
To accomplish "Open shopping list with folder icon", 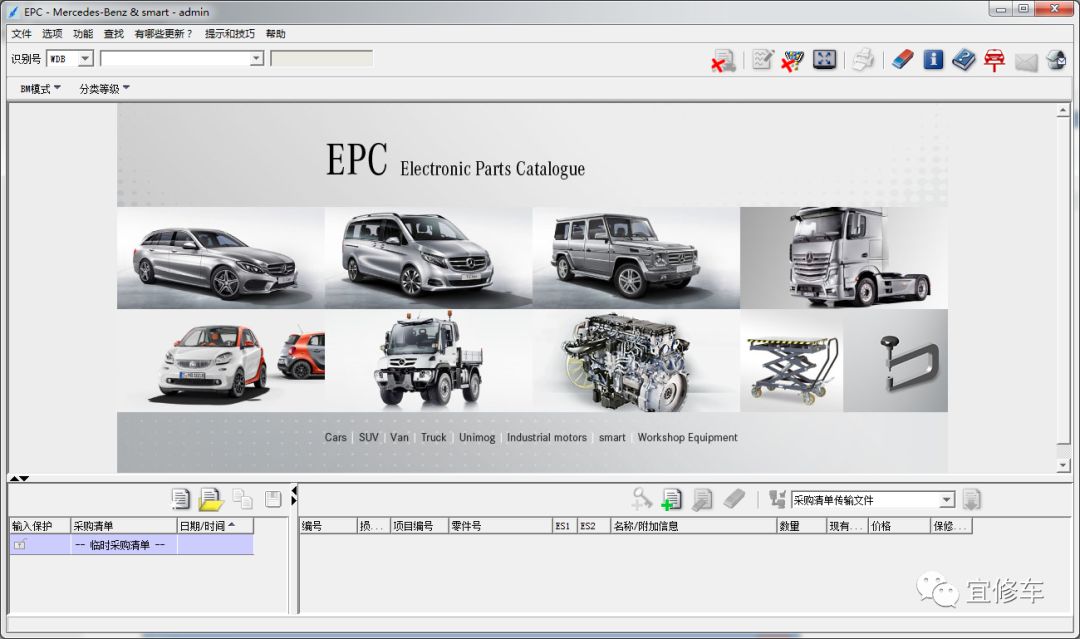I will coord(211,499).
